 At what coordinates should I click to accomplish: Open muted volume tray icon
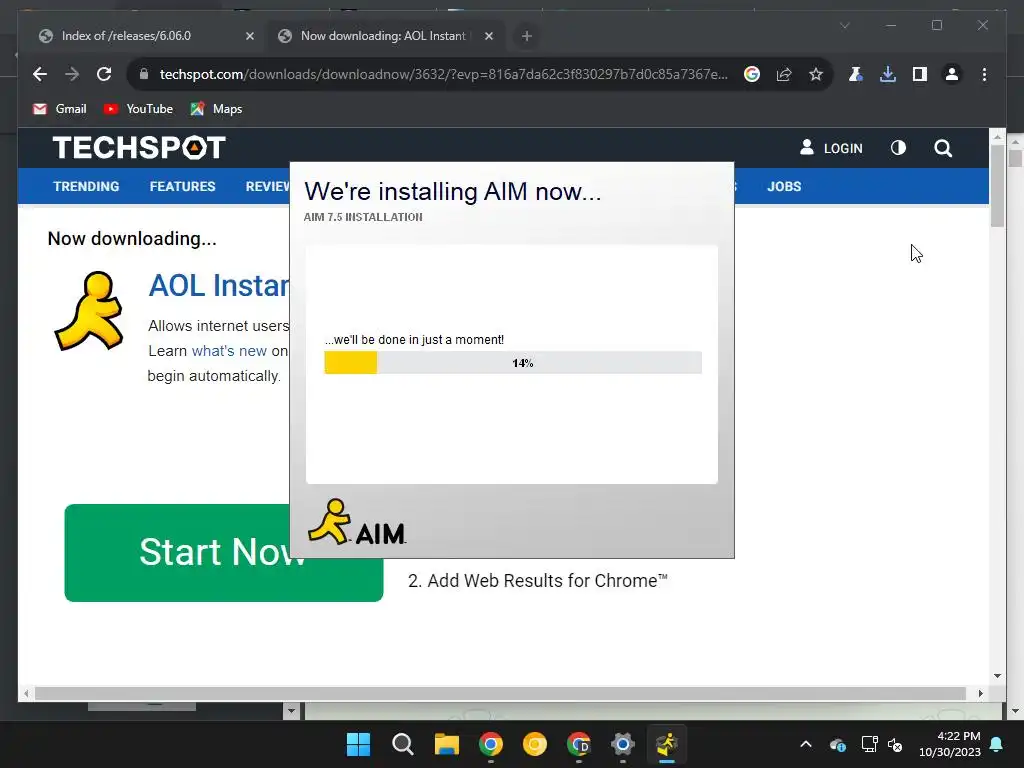coord(895,744)
